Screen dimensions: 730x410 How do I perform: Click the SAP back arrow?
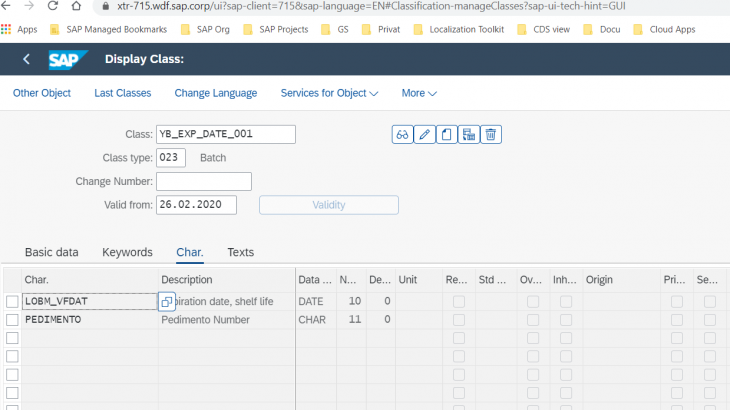(x=26, y=59)
